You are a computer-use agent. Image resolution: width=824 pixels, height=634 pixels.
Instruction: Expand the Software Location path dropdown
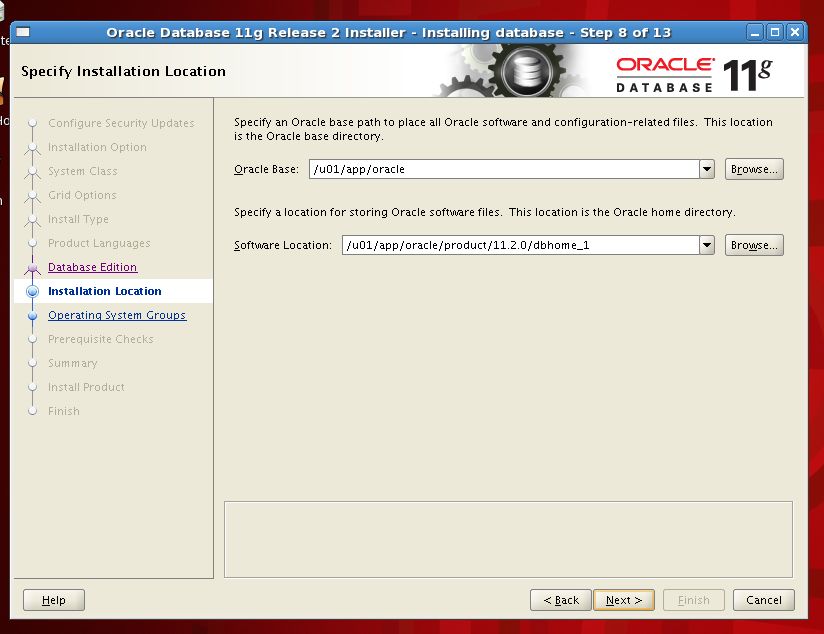pos(707,245)
